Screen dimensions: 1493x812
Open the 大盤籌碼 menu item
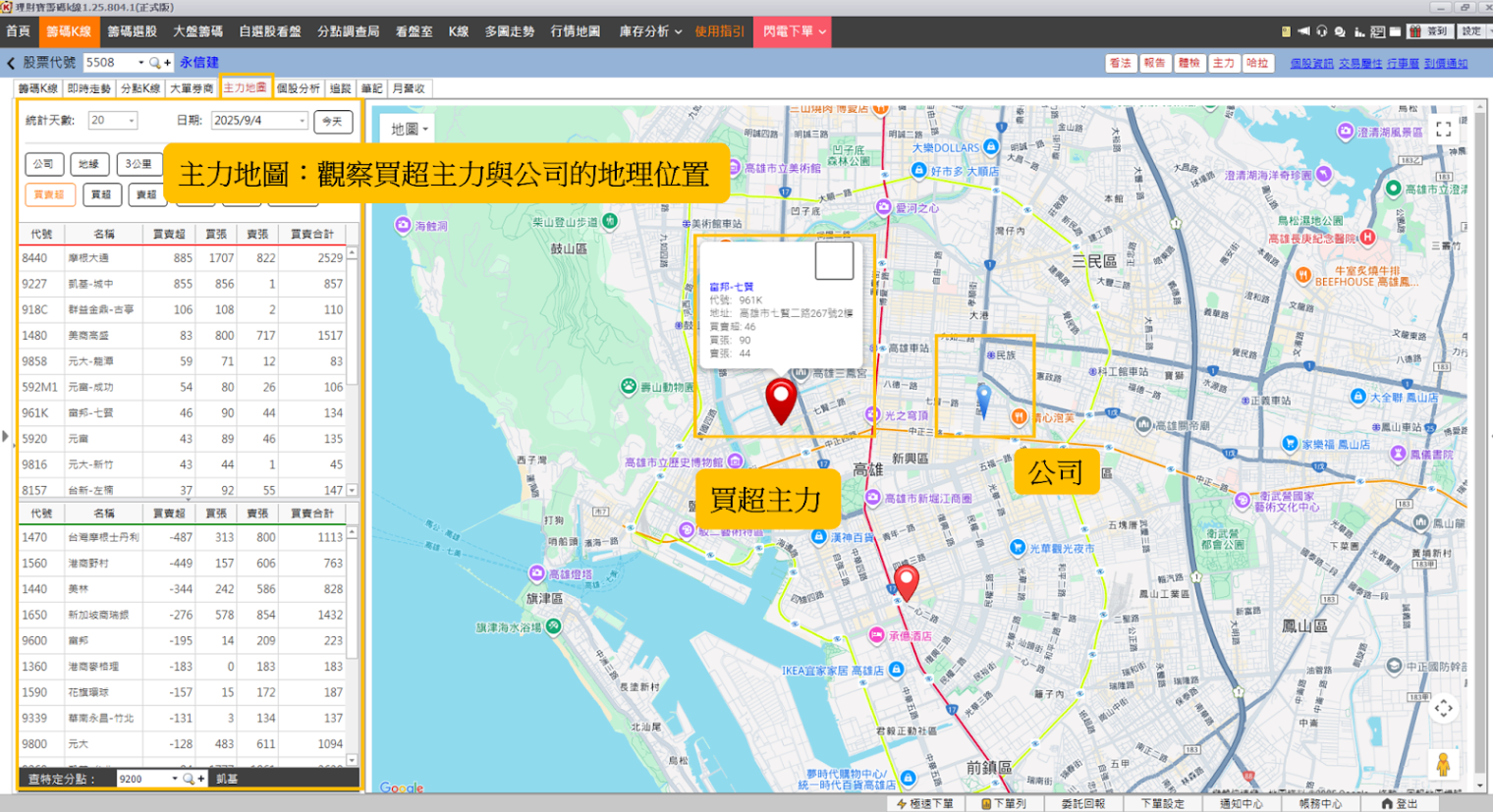click(197, 31)
